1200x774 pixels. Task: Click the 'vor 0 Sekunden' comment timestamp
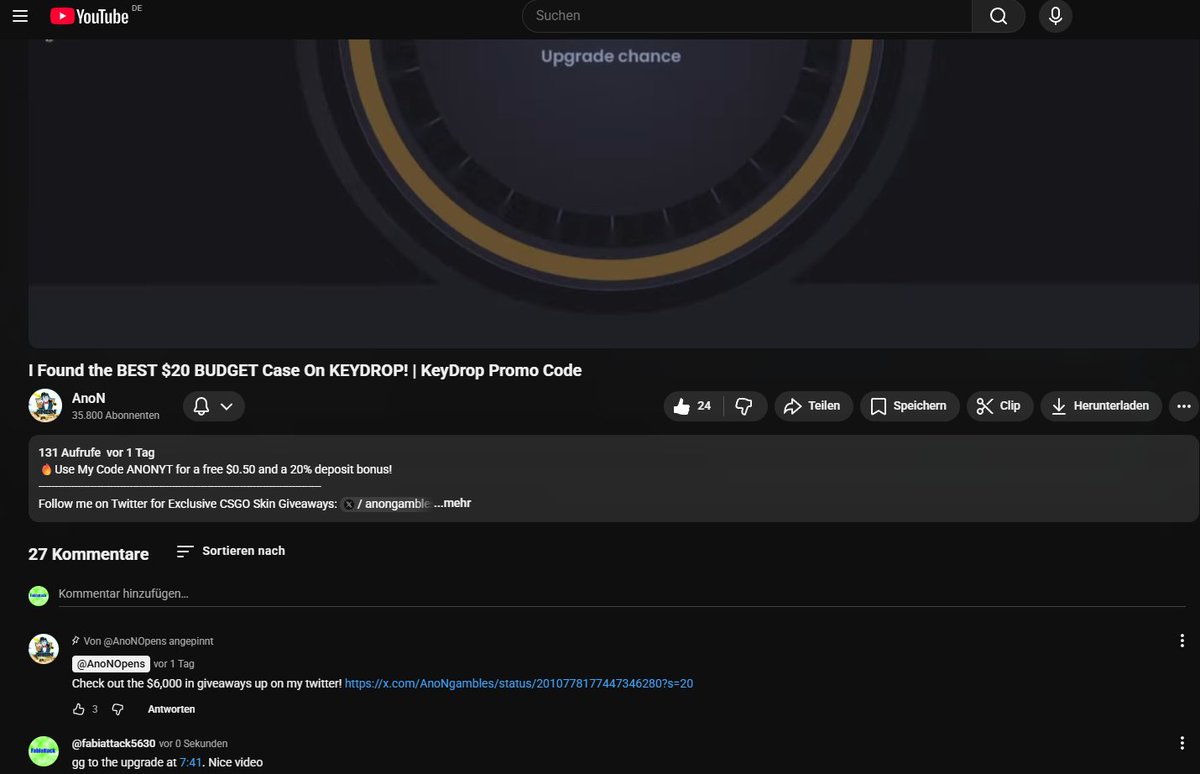coord(193,744)
